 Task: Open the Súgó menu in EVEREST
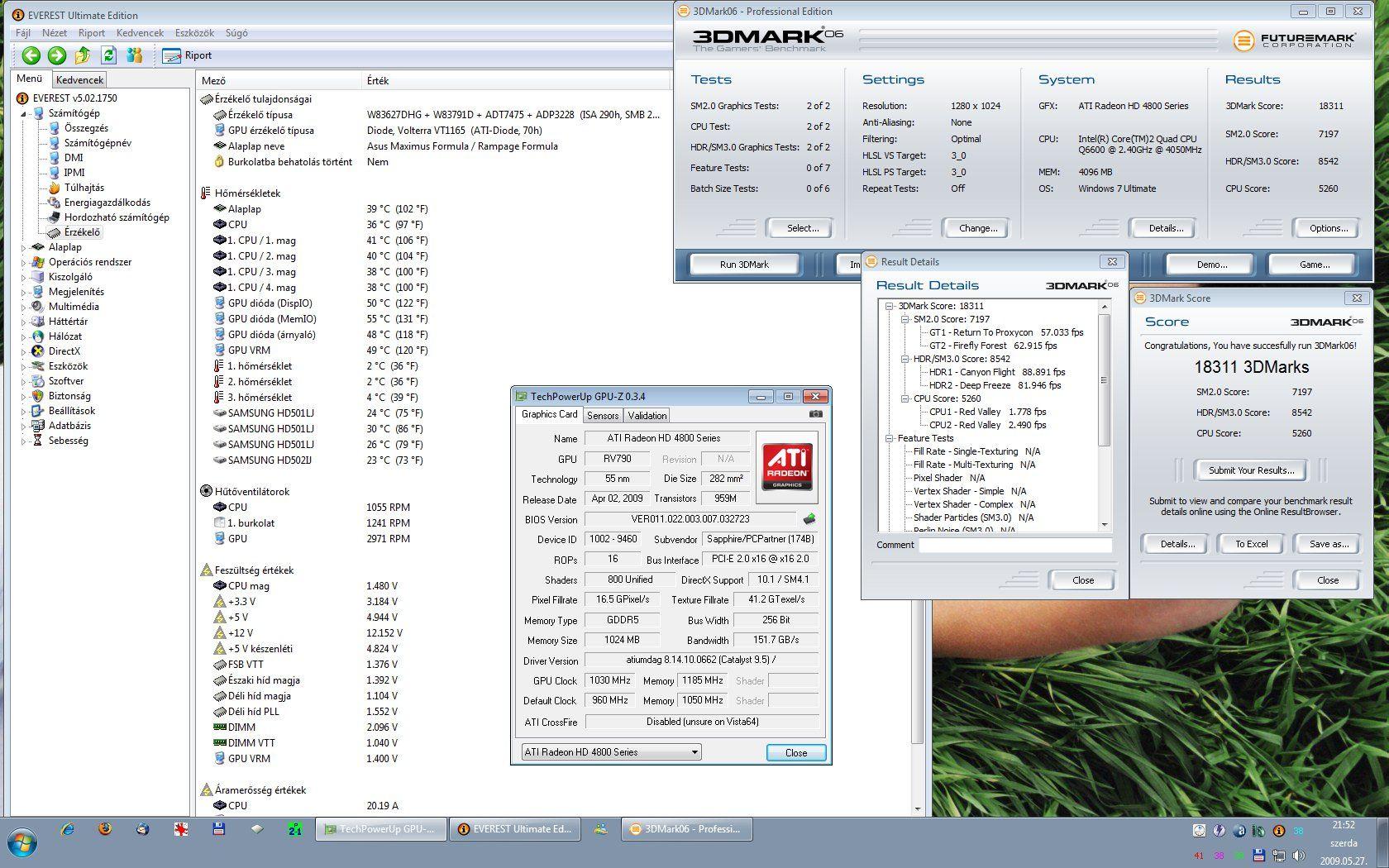click(x=236, y=33)
